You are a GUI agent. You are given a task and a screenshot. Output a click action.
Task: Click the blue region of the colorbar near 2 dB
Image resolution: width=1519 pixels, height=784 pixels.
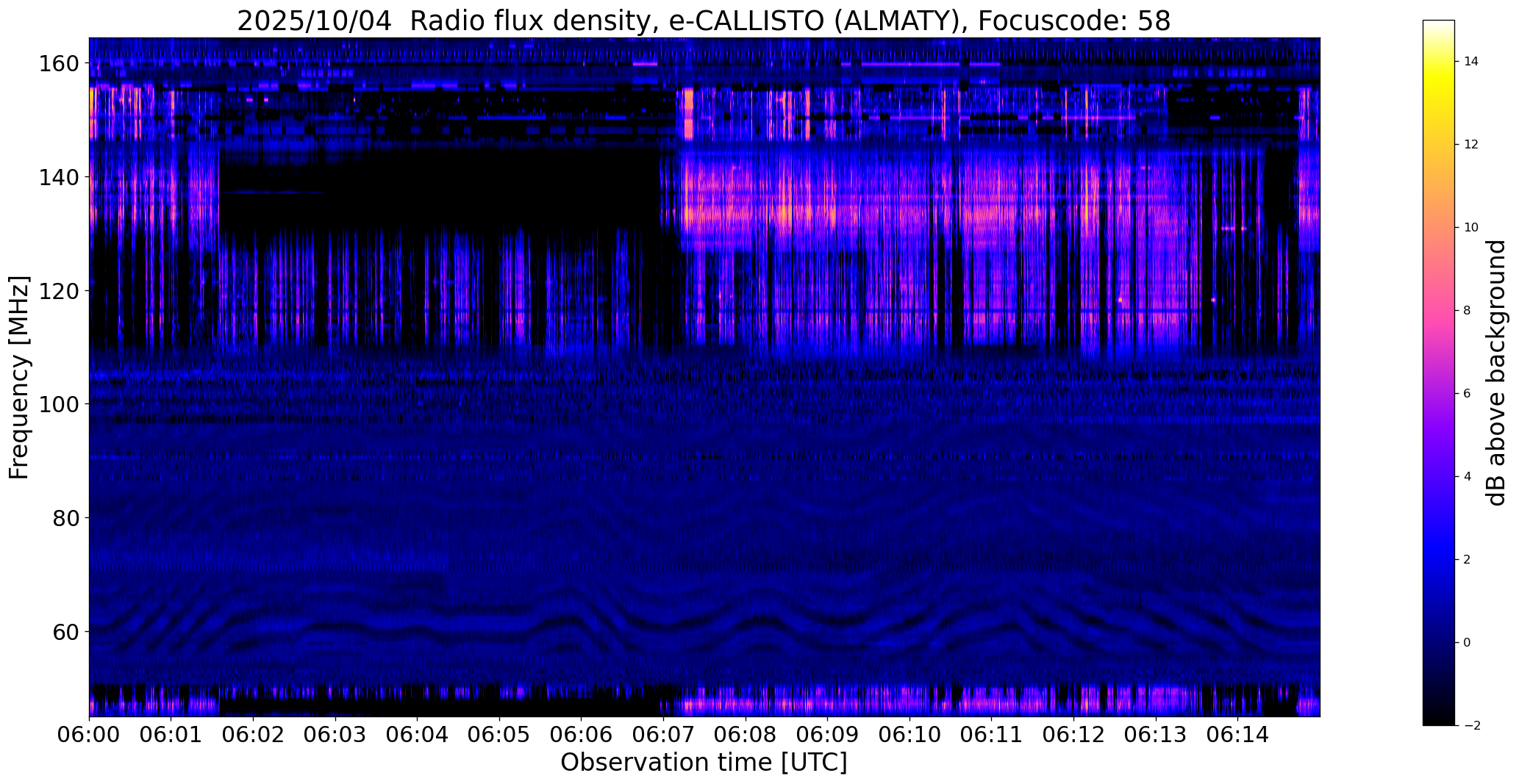(1439, 560)
